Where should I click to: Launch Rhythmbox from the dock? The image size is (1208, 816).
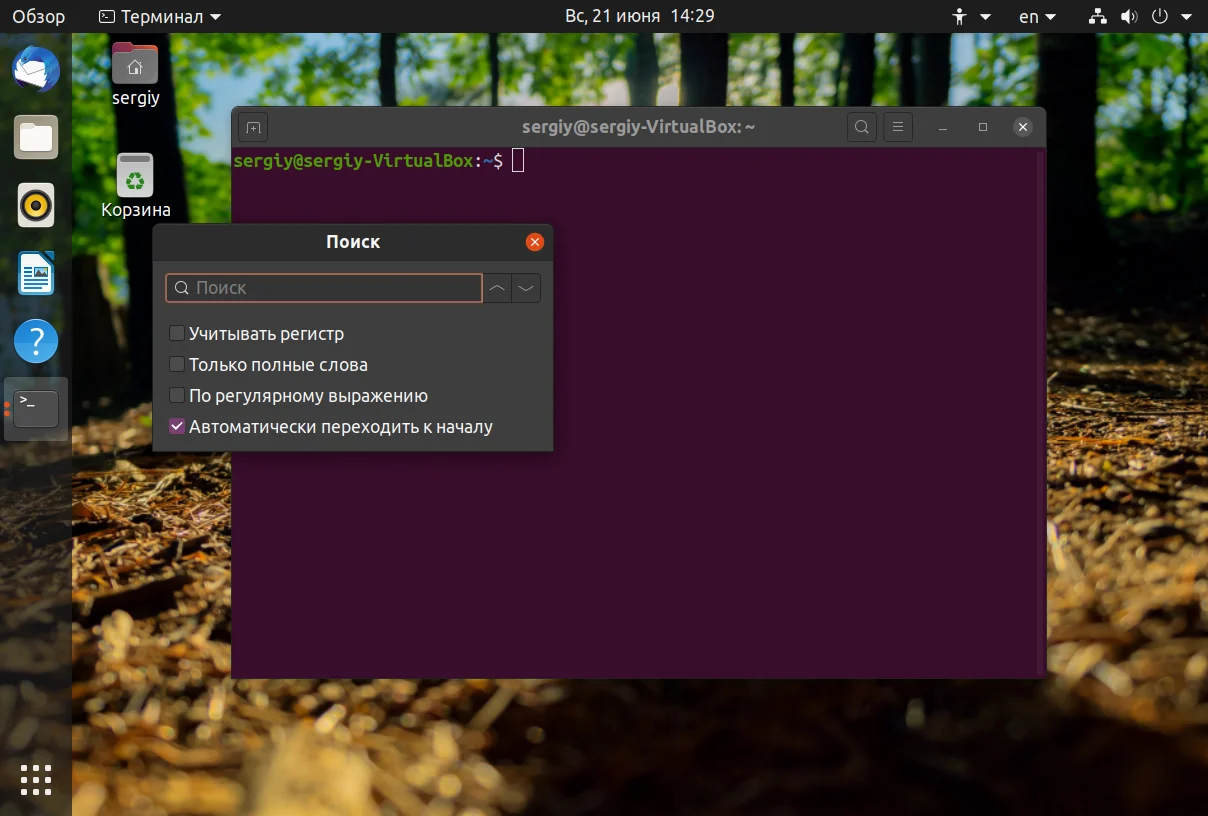tap(36, 205)
